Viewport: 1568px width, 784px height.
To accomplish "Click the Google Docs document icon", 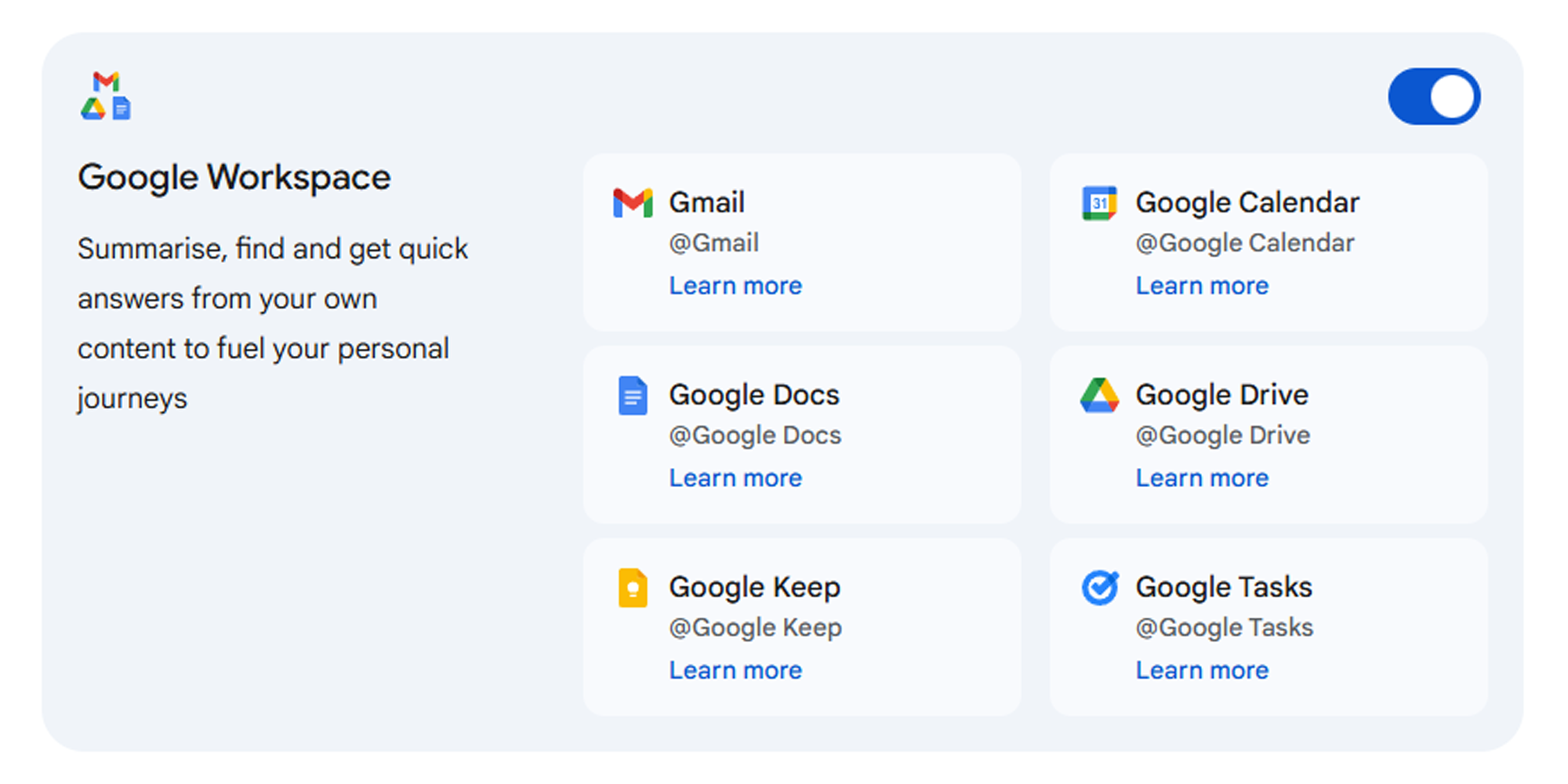I will [x=633, y=395].
